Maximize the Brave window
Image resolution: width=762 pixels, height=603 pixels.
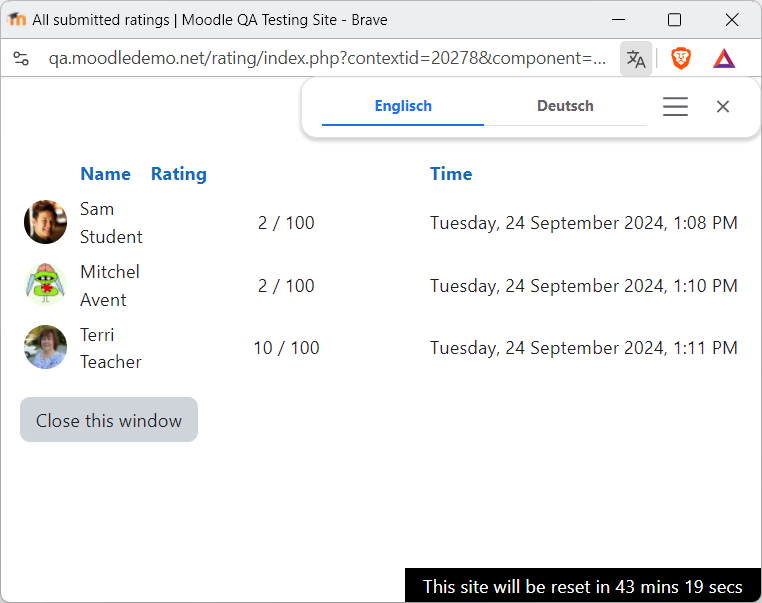(674, 20)
